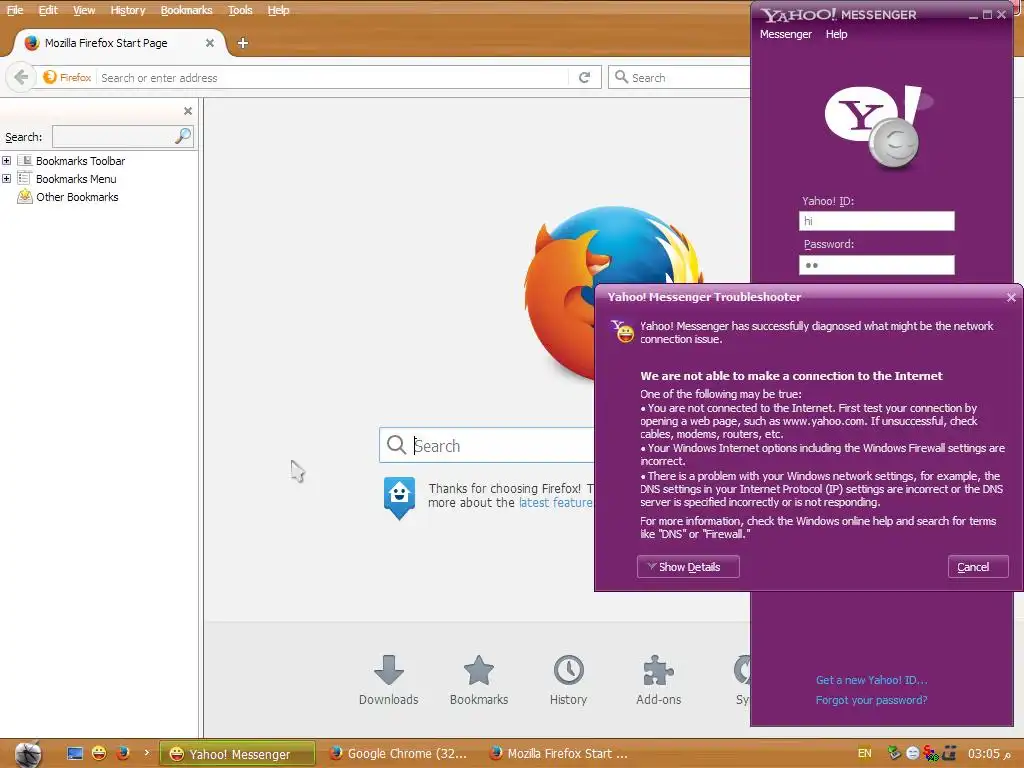Close the Mozilla Firefox Start Page tab
Screen dimensions: 1024x768
[210, 43]
